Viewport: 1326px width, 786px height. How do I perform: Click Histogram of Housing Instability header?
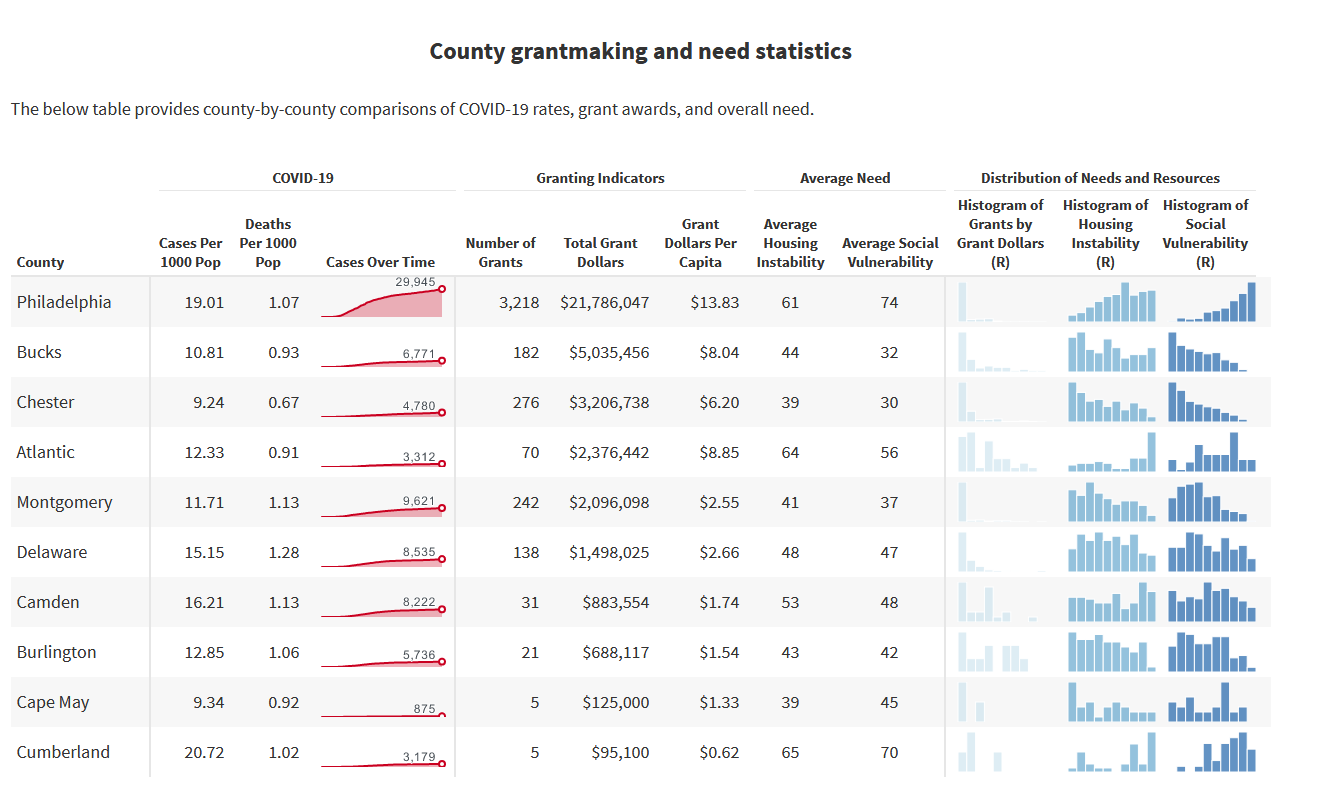click(1105, 234)
